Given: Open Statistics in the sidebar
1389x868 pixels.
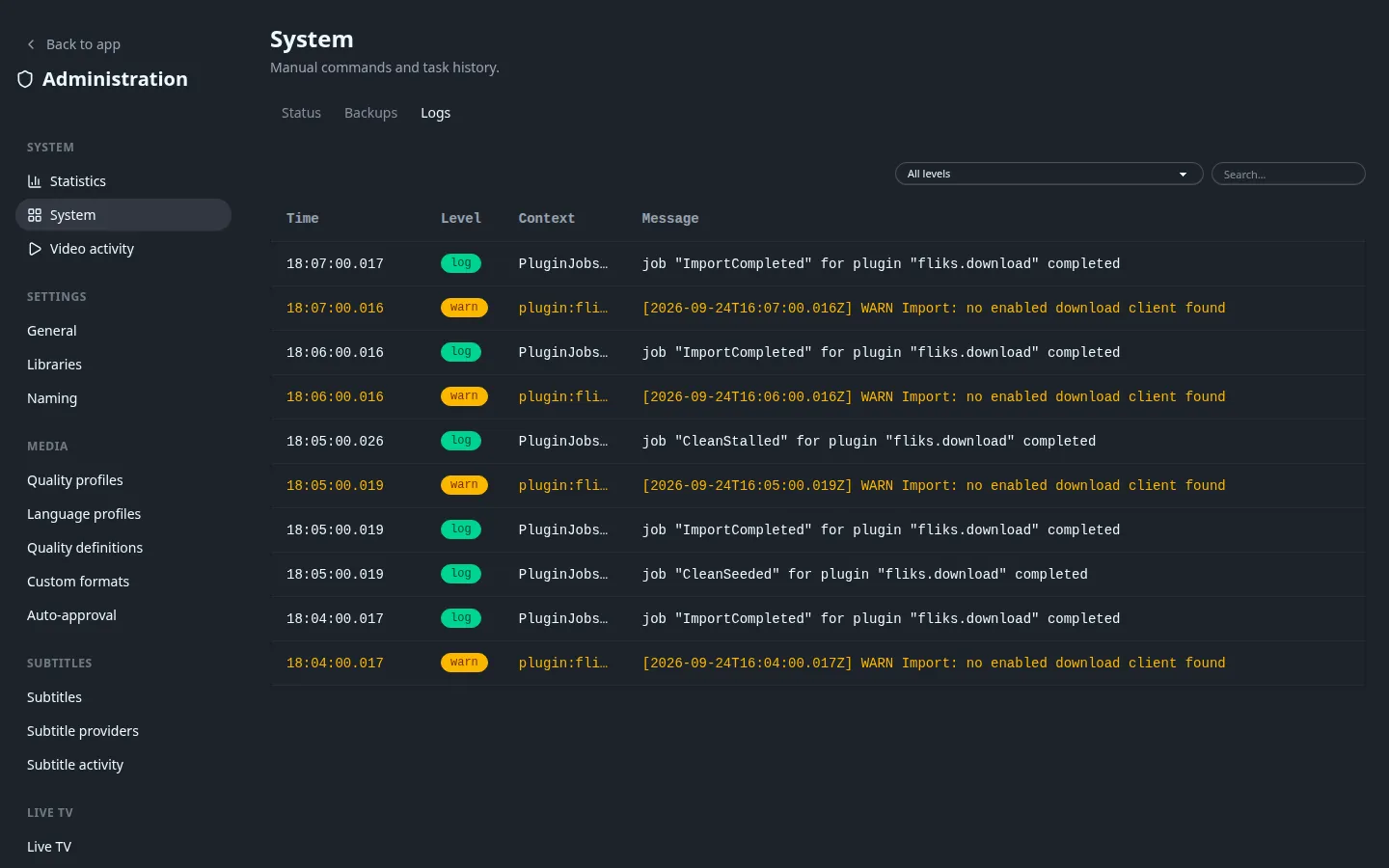Looking at the screenshot, I should click(x=123, y=181).
